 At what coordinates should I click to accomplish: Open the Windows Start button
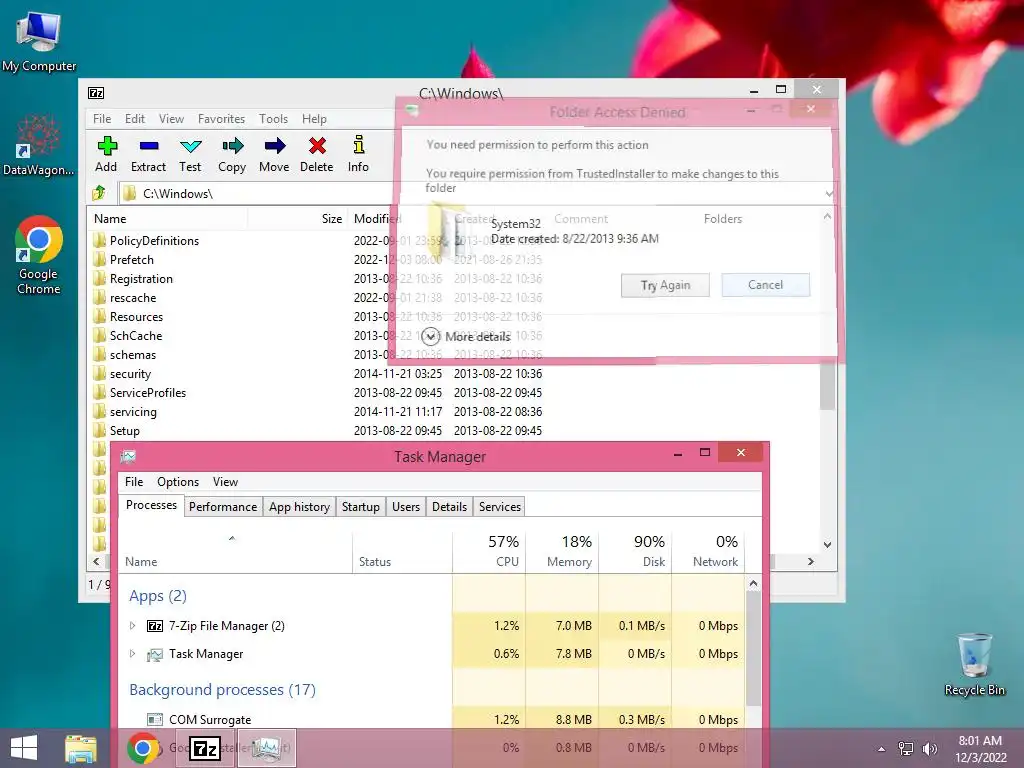coord(24,748)
